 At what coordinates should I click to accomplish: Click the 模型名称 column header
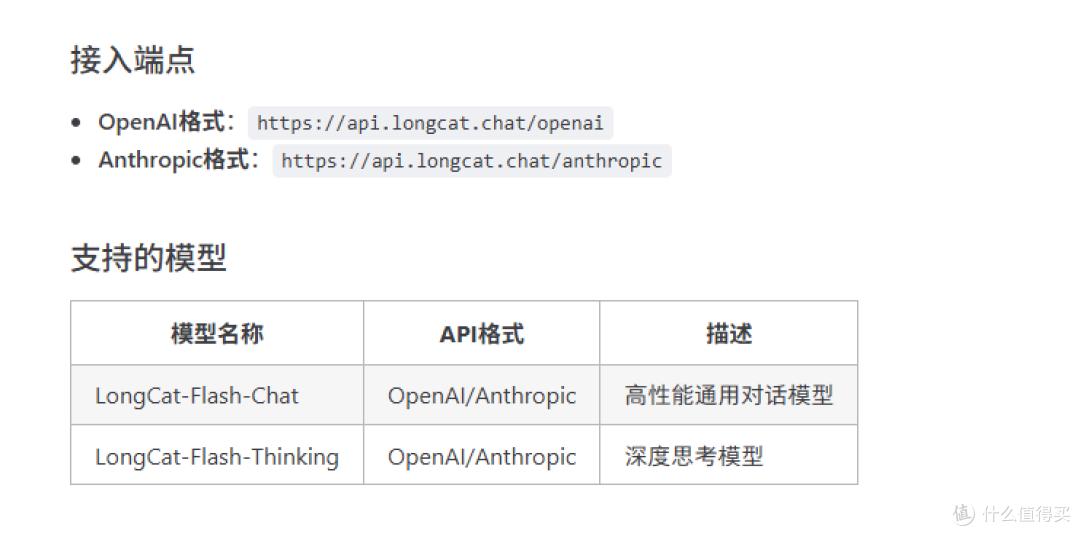tap(217, 333)
